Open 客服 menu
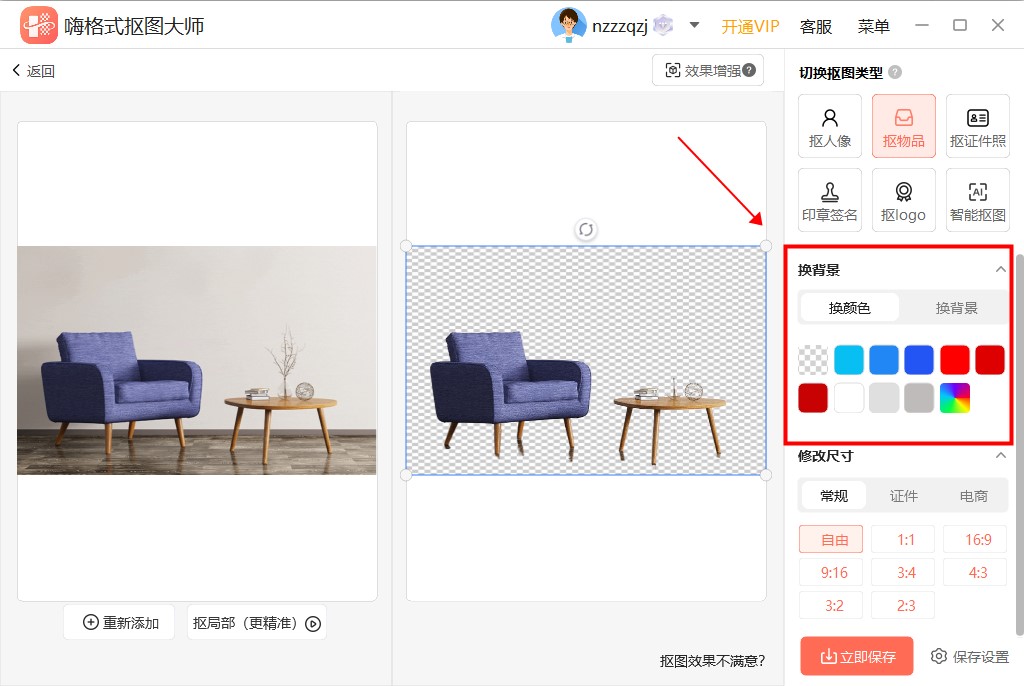Viewport: 1024px width, 686px height. 816,26
